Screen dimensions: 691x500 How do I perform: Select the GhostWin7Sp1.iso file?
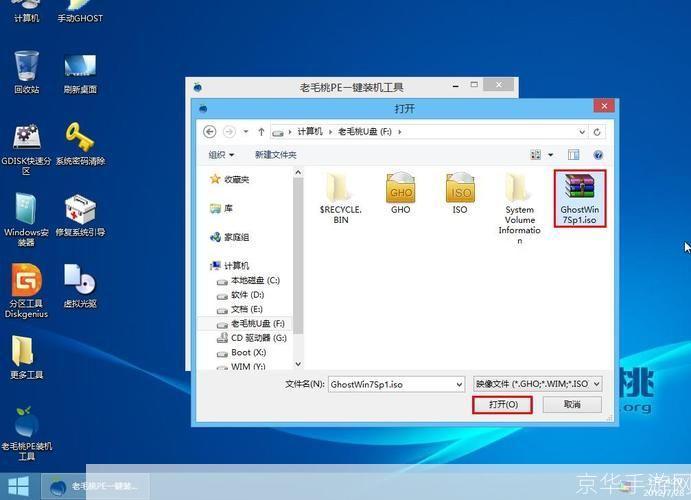pyautogui.click(x=580, y=198)
